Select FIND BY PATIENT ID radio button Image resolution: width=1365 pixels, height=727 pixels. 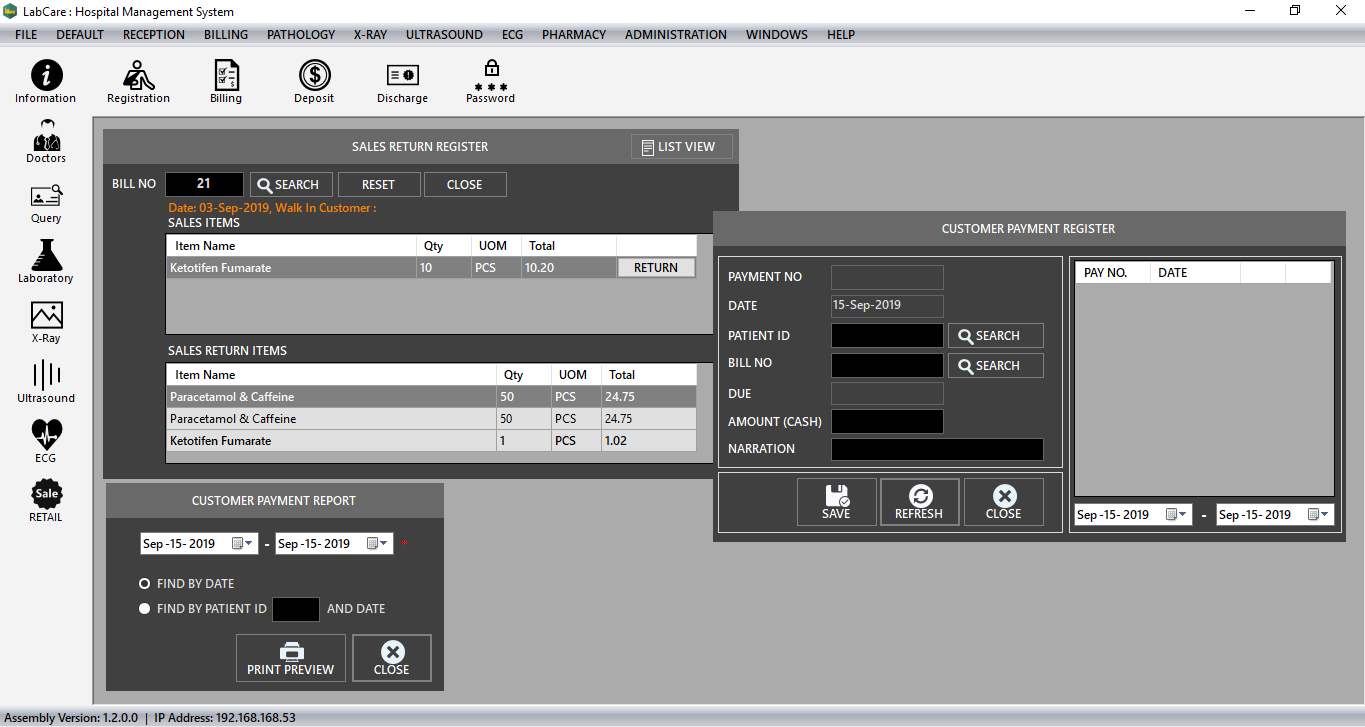tap(144, 608)
